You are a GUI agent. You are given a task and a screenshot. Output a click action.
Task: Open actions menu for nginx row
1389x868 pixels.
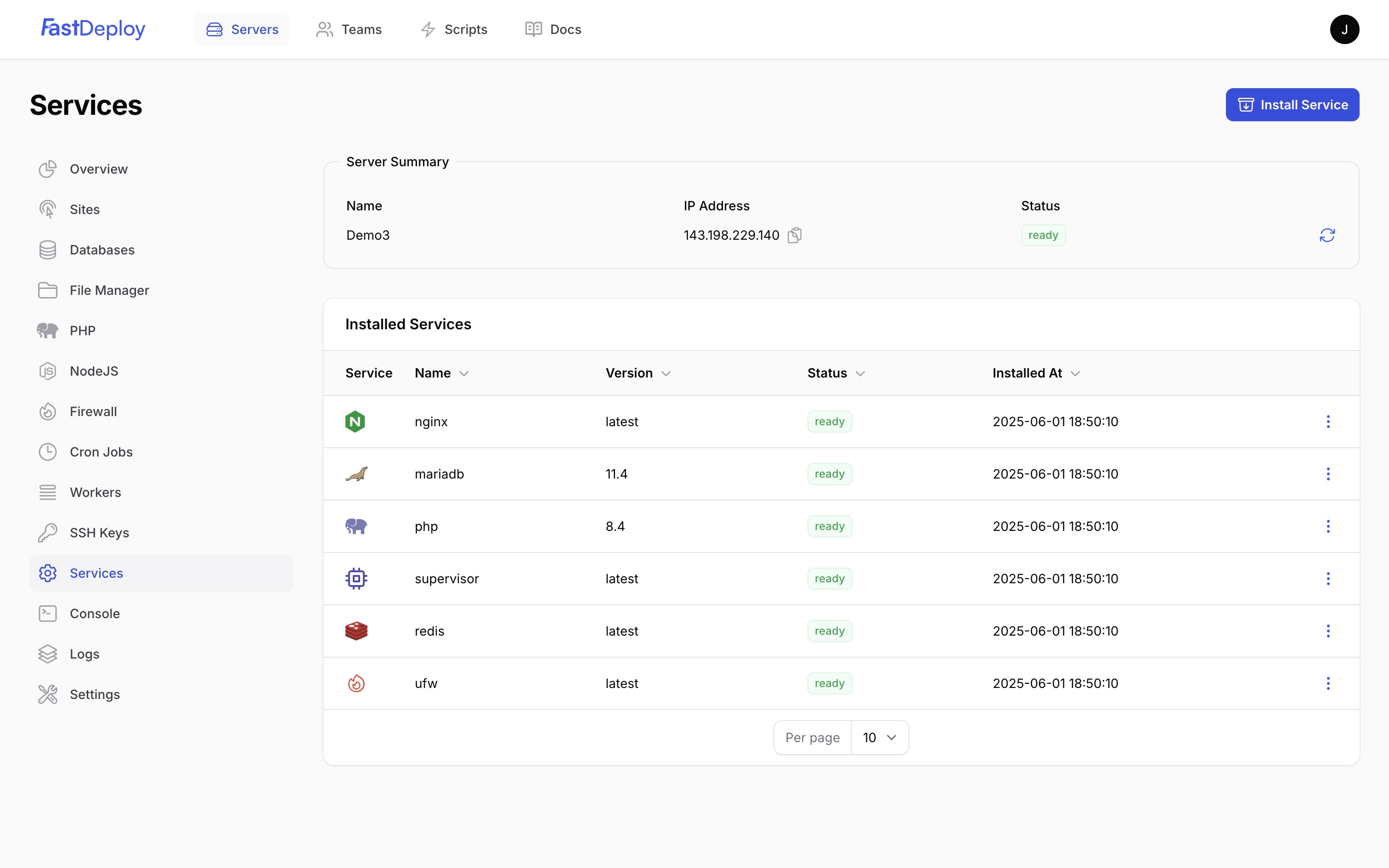[1327, 422]
